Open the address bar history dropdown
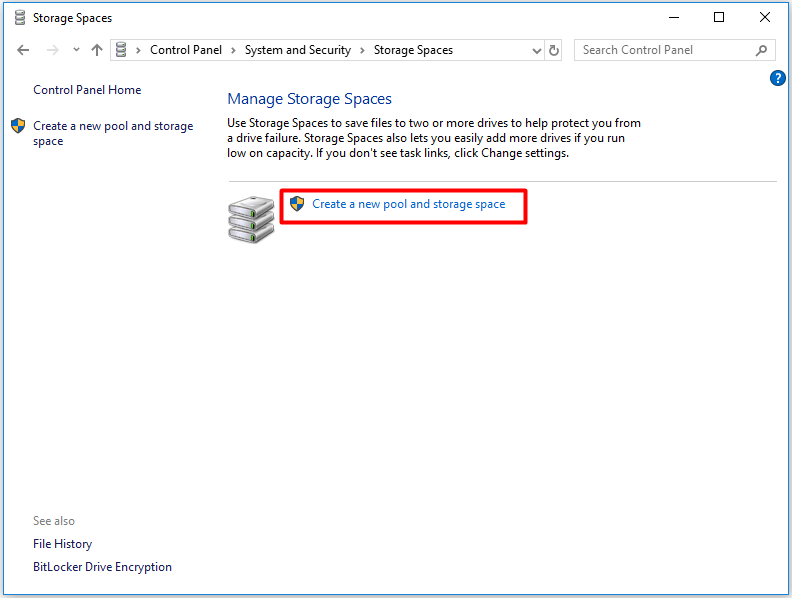This screenshot has width=792, height=598. pos(537,51)
